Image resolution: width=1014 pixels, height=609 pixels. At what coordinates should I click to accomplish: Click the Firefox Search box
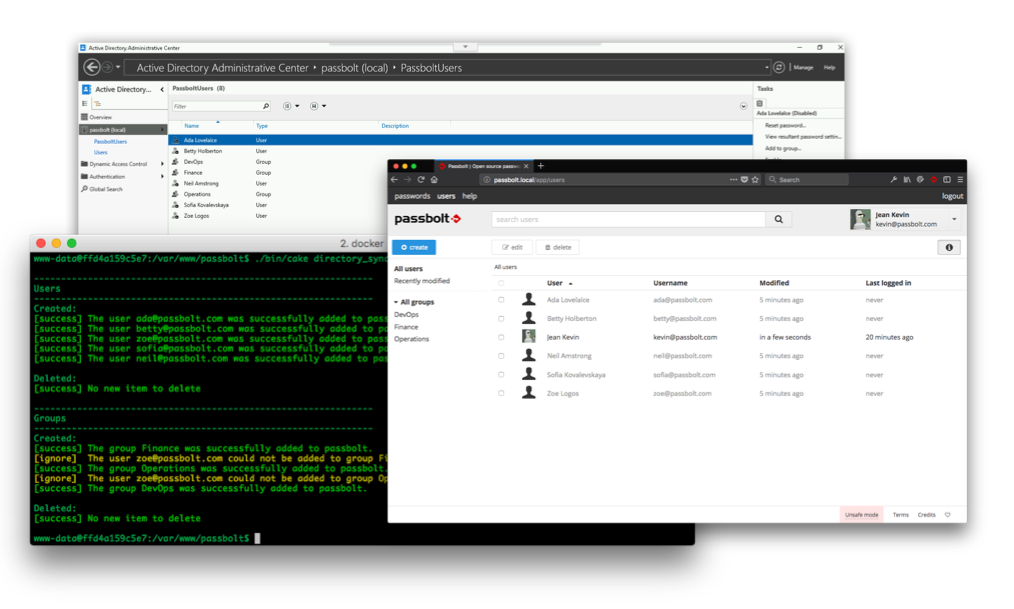[807, 180]
